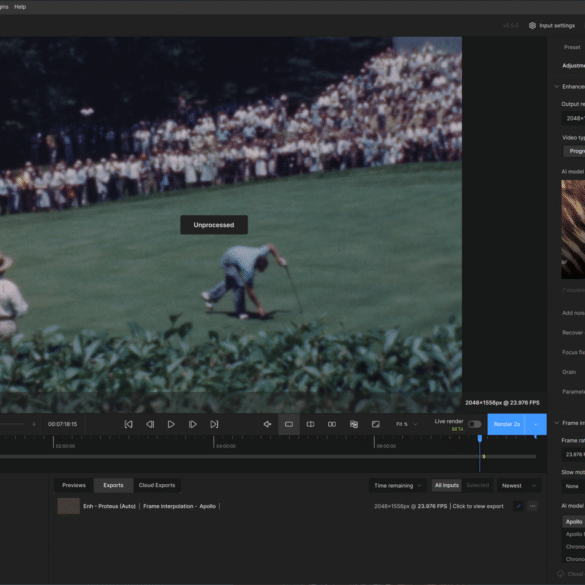Click the crop/fullscreen preview icon
The image size is (585, 585).
click(376, 424)
